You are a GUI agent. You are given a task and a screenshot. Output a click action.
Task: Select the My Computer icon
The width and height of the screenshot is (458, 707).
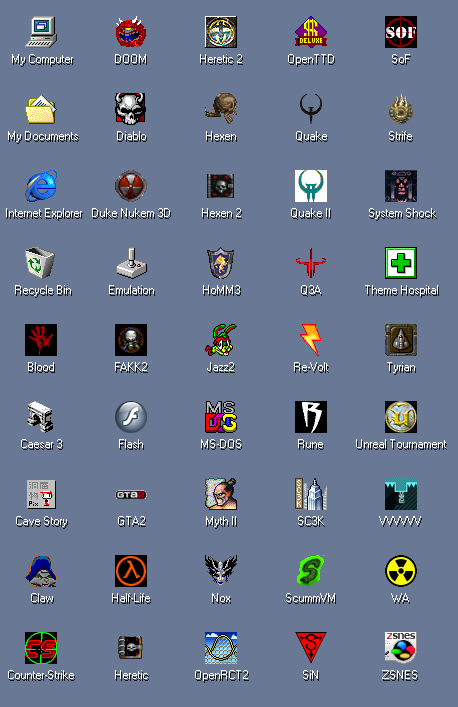(x=41, y=32)
